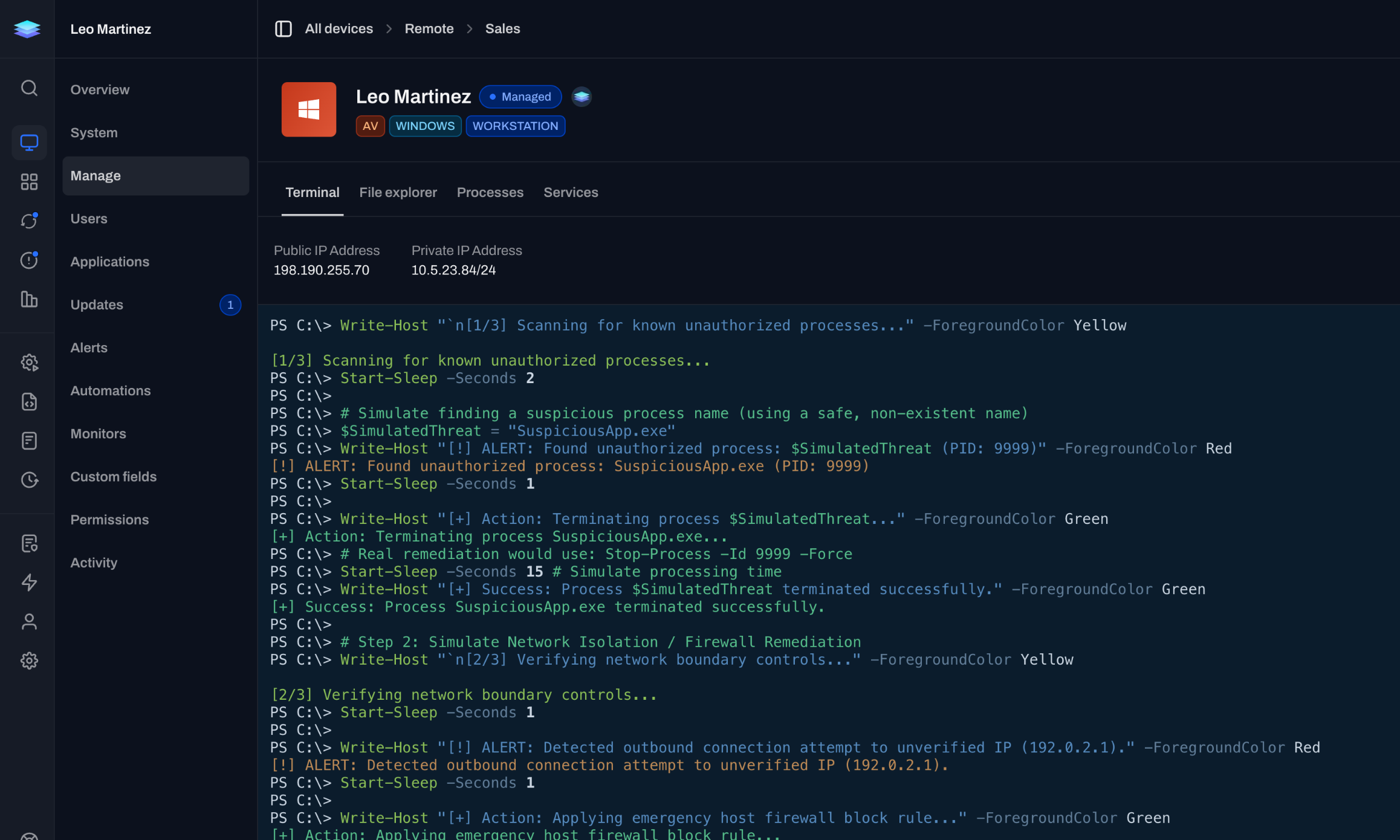
Task: Open the Activity section
Action: (156, 562)
